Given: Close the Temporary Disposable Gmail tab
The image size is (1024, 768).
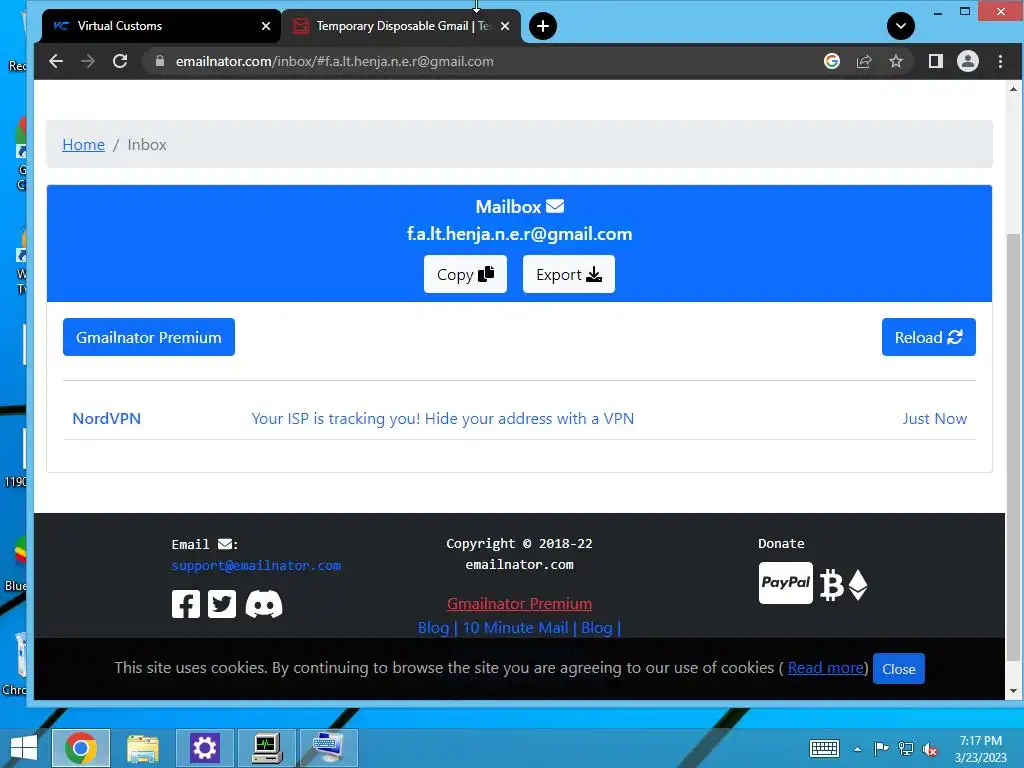Looking at the screenshot, I should (505, 26).
